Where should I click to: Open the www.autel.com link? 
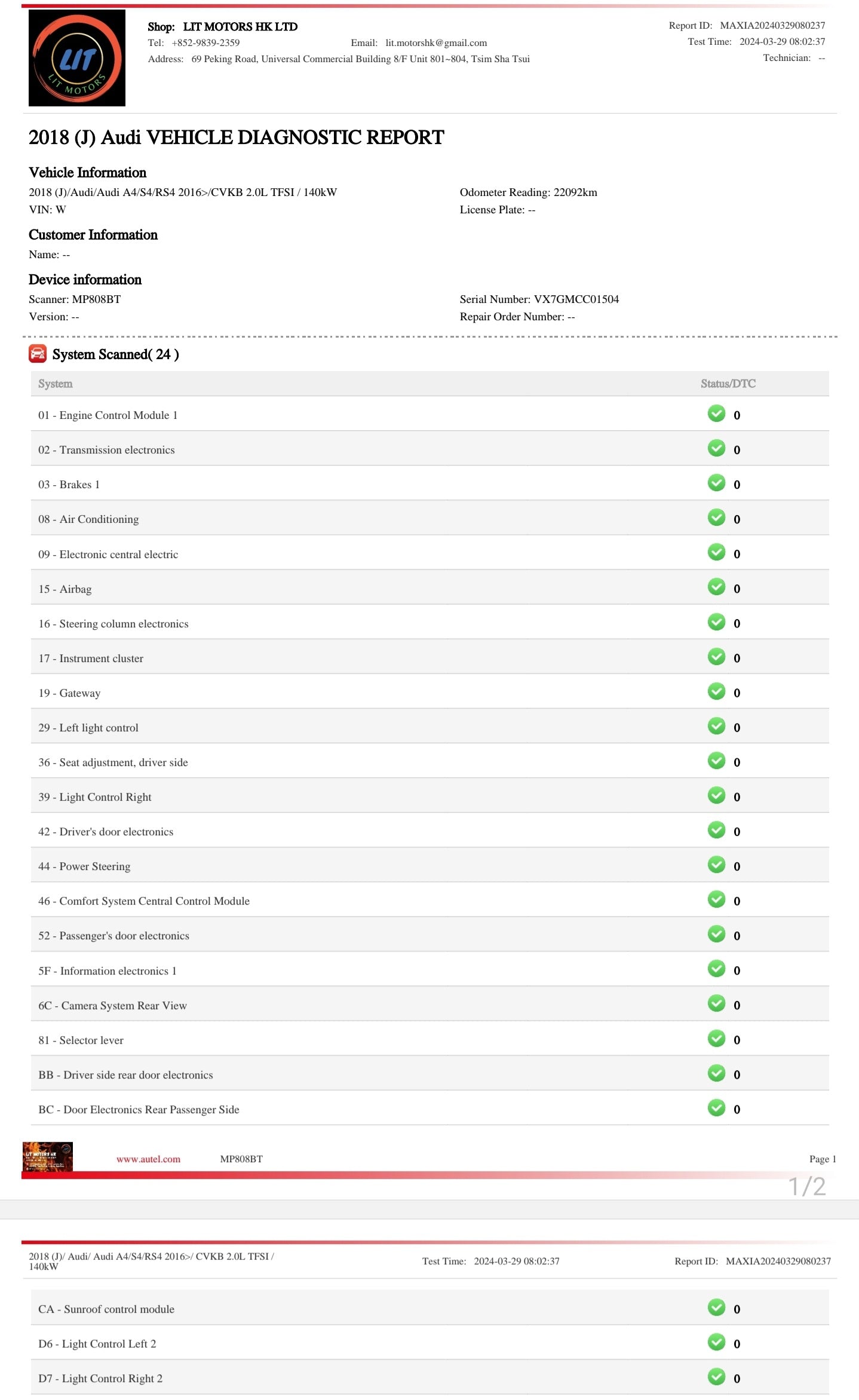(x=148, y=1159)
